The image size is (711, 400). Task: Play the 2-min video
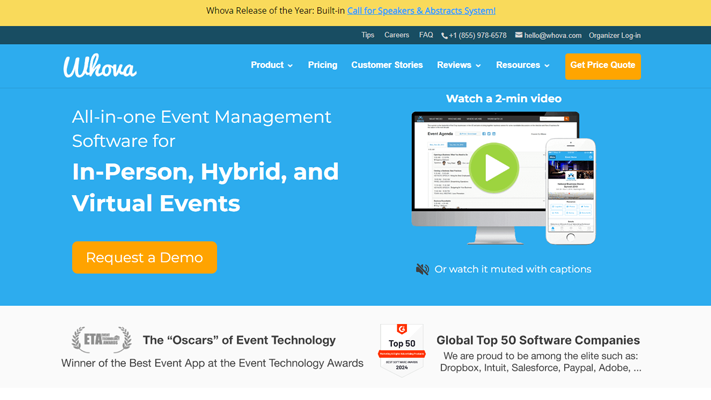(494, 168)
